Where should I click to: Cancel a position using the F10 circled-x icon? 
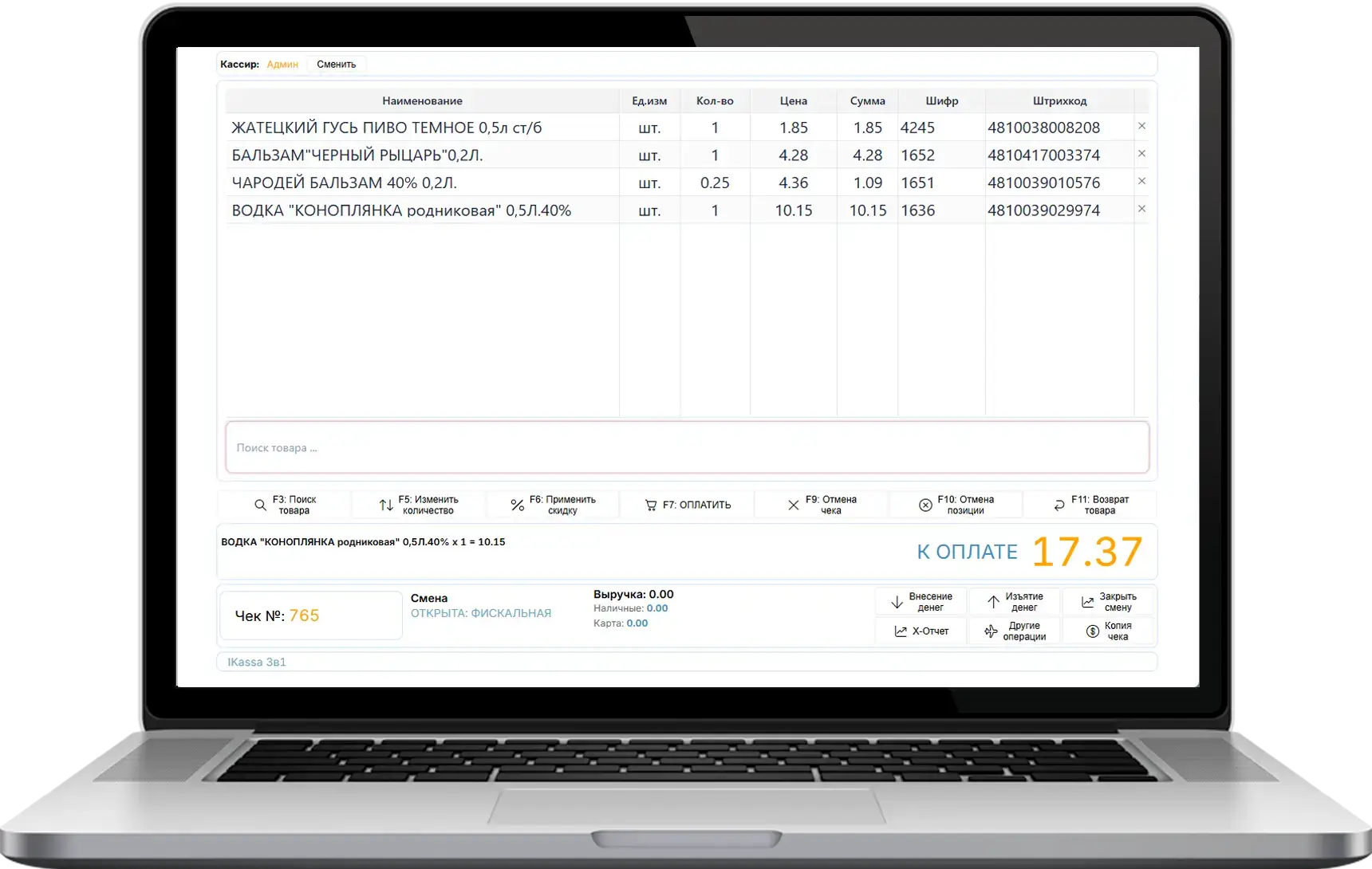pos(925,505)
